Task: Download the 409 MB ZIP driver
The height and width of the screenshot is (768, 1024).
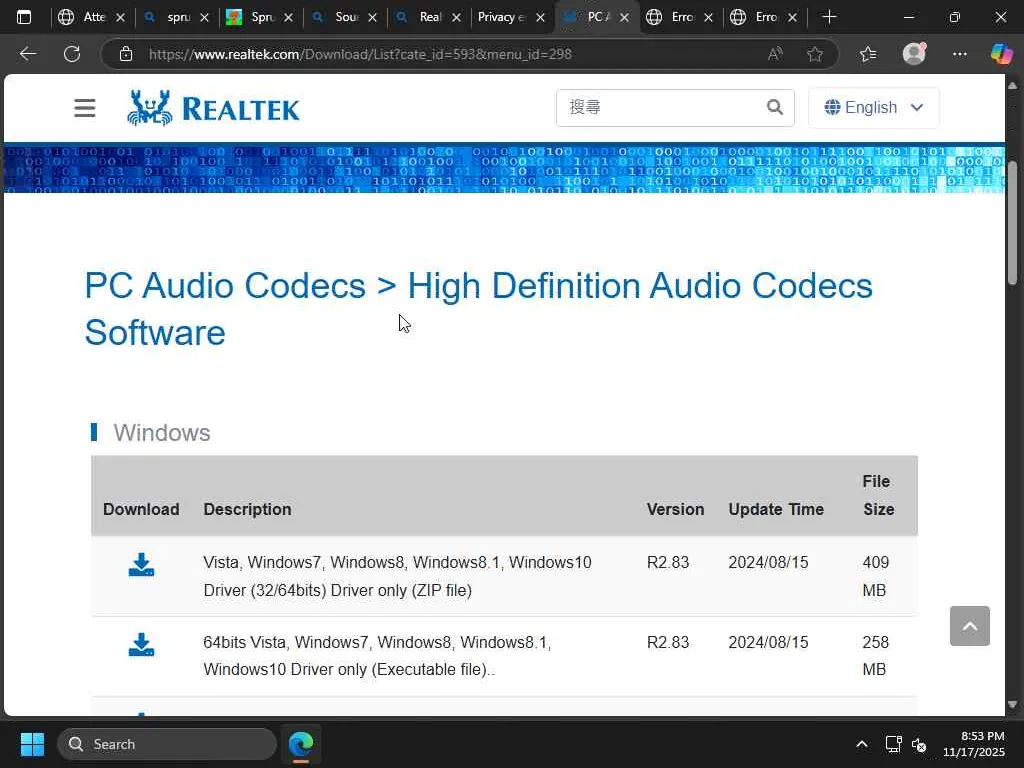Action: pos(141,565)
